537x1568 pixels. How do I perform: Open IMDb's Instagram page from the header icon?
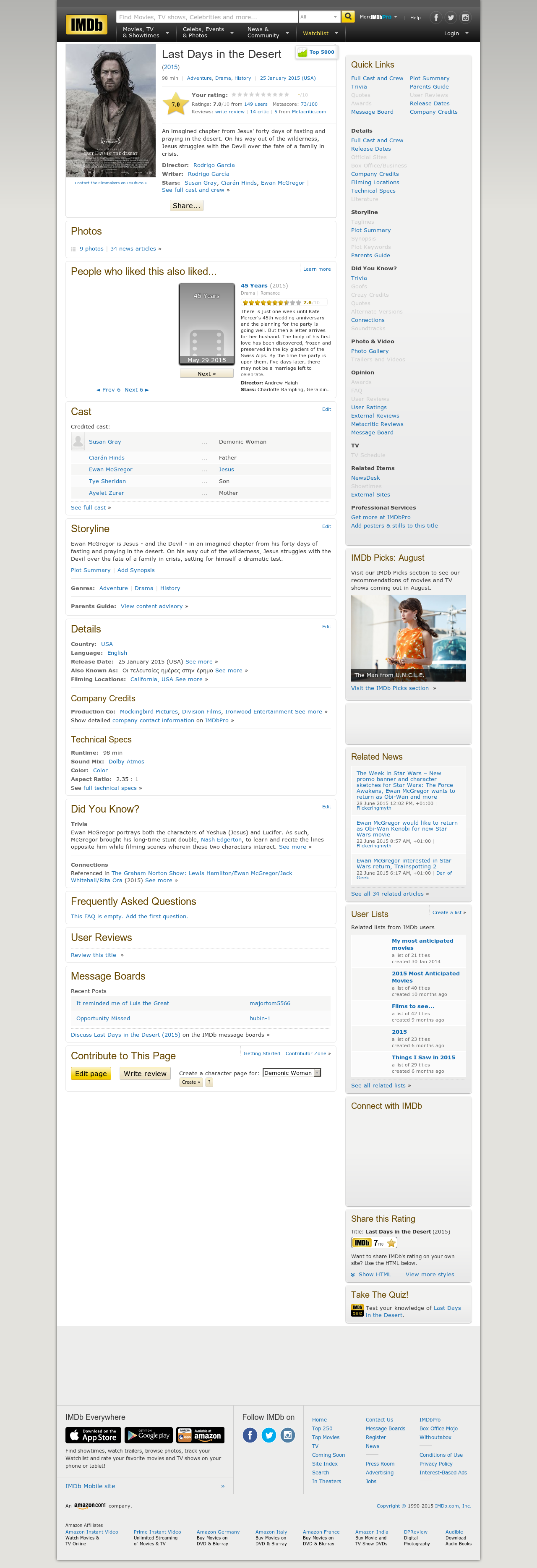pos(465,18)
